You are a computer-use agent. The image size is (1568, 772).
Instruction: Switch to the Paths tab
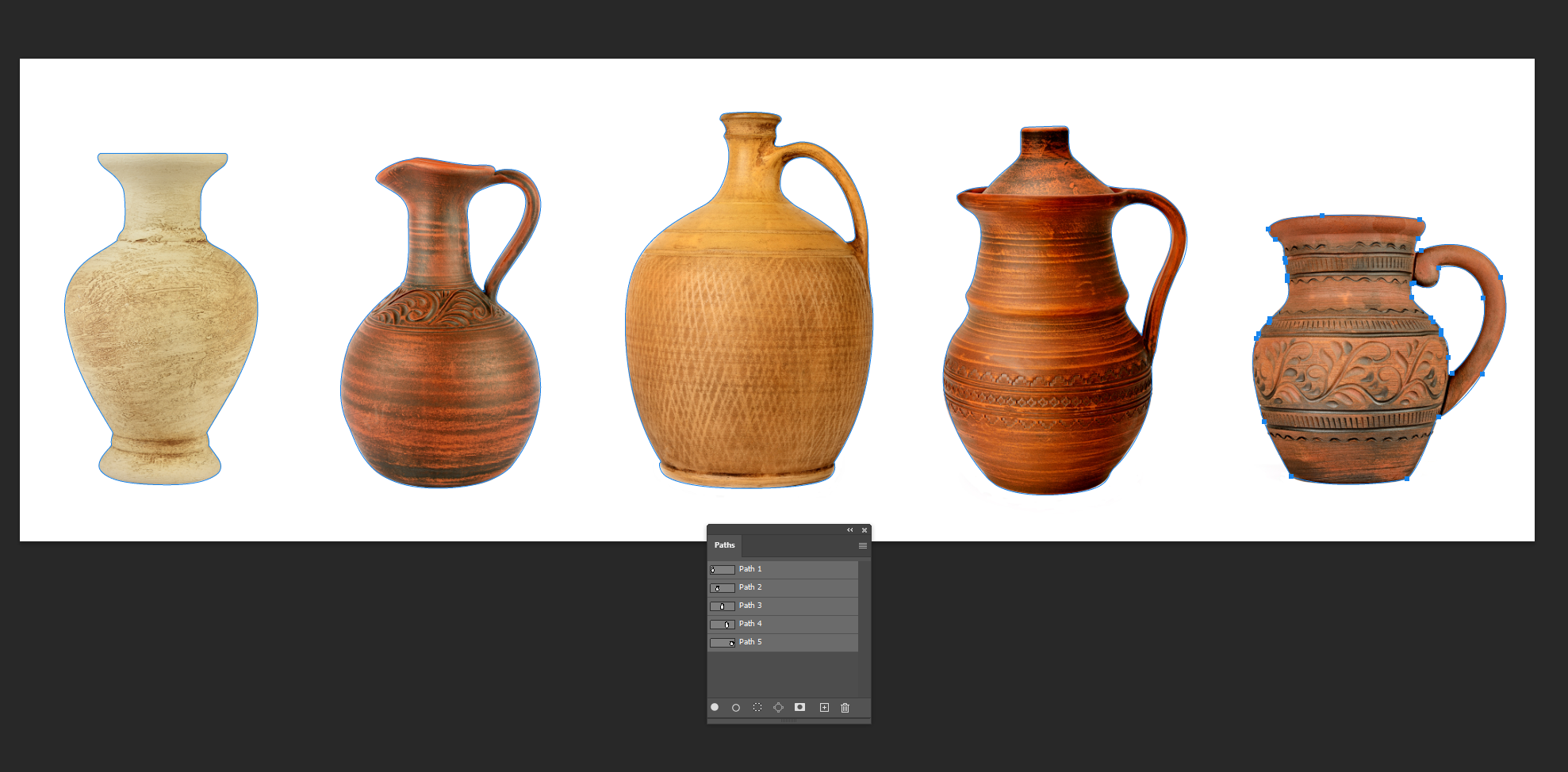coord(724,545)
